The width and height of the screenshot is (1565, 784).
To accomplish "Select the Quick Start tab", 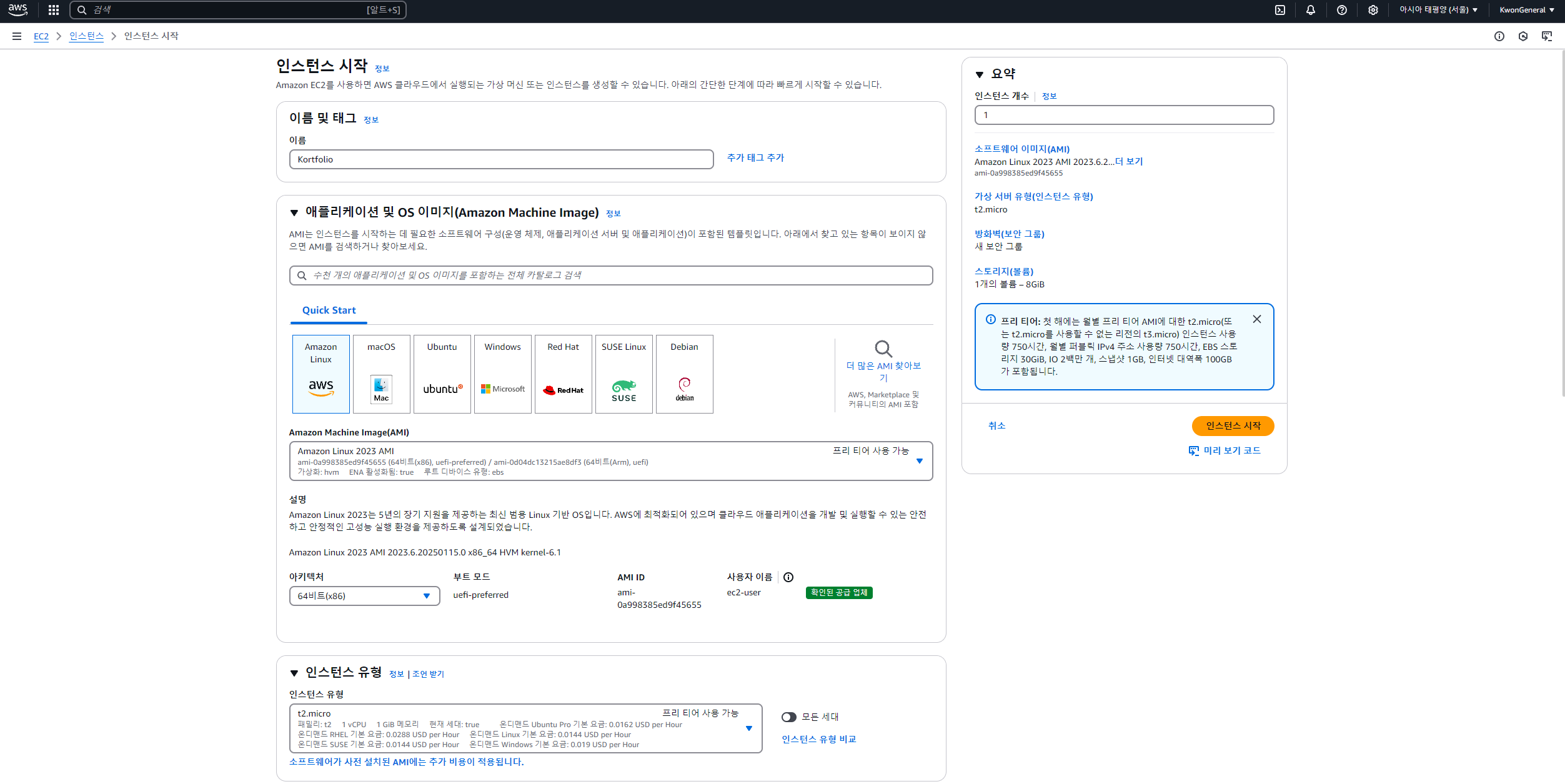I will tap(329, 310).
